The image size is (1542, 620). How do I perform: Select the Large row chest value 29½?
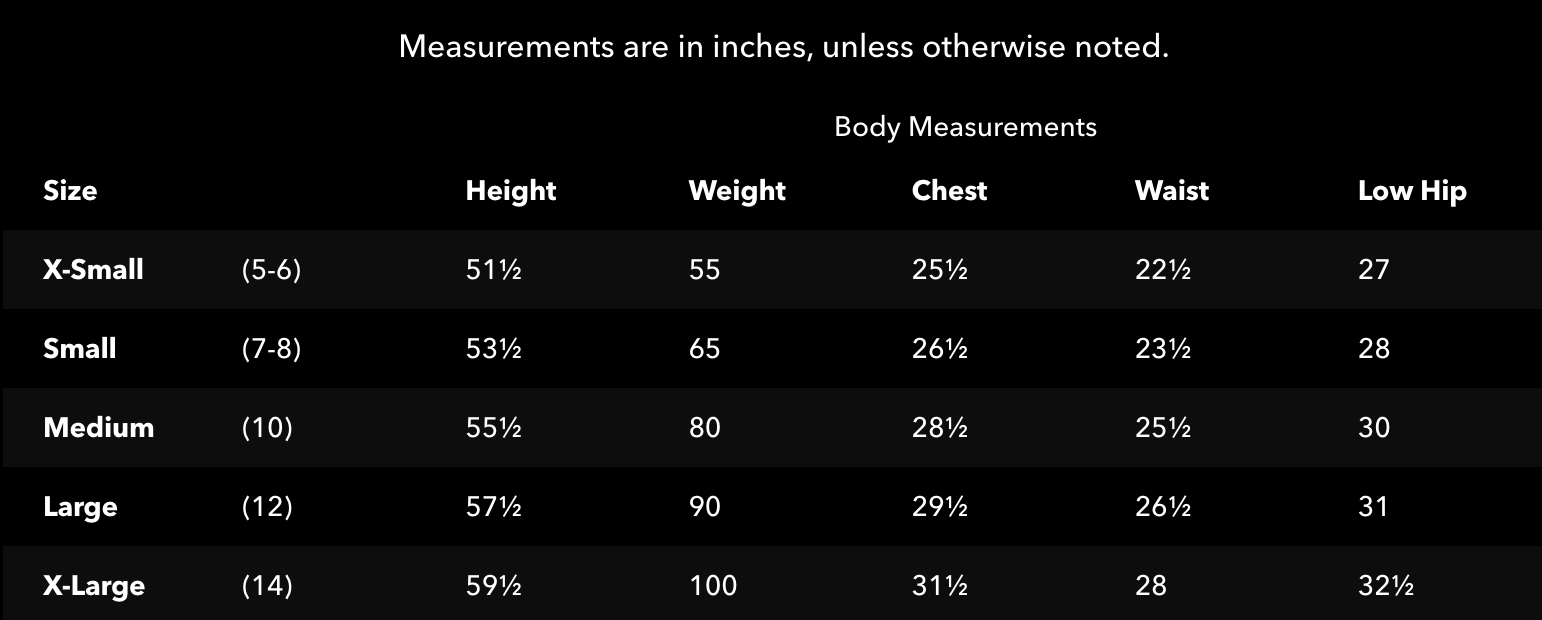(939, 507)
